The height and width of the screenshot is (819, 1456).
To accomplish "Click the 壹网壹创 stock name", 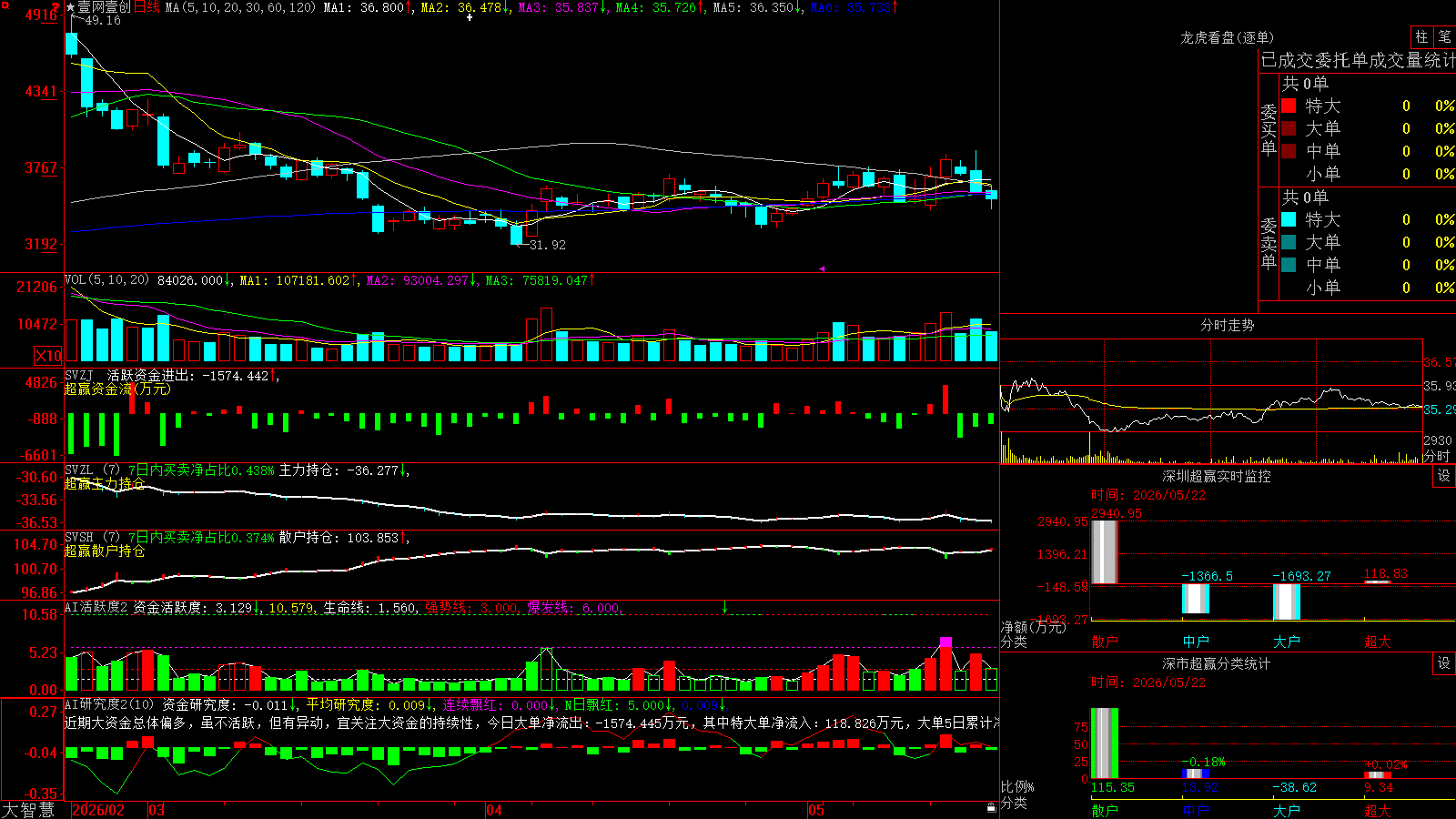I will tap(104, 7).
